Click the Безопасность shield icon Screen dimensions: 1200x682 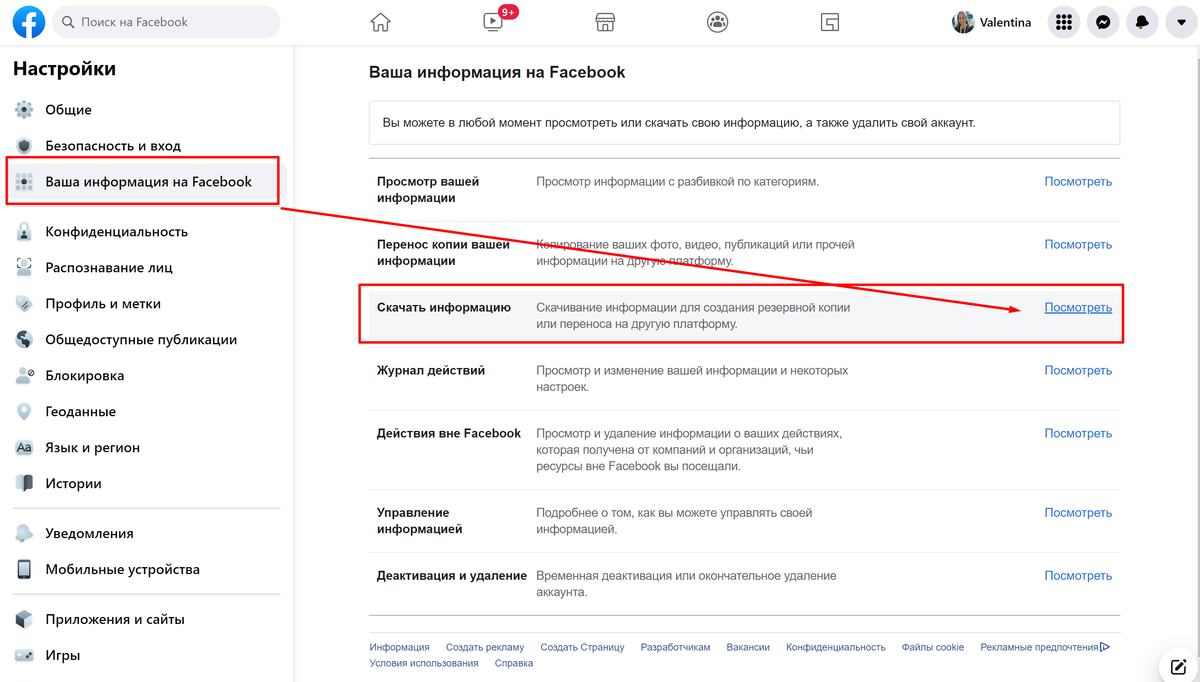pos(25,146)
